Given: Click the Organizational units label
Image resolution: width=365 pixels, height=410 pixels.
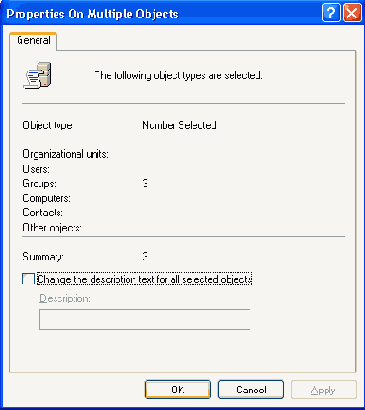Looking at the screenshot, I should [65, 154].
